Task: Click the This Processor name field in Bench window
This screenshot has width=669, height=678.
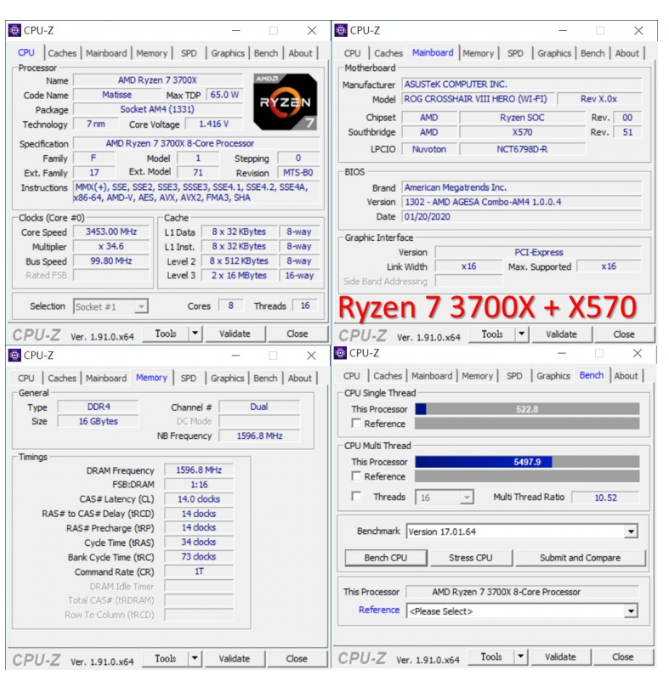Action: tap(522, 592)
